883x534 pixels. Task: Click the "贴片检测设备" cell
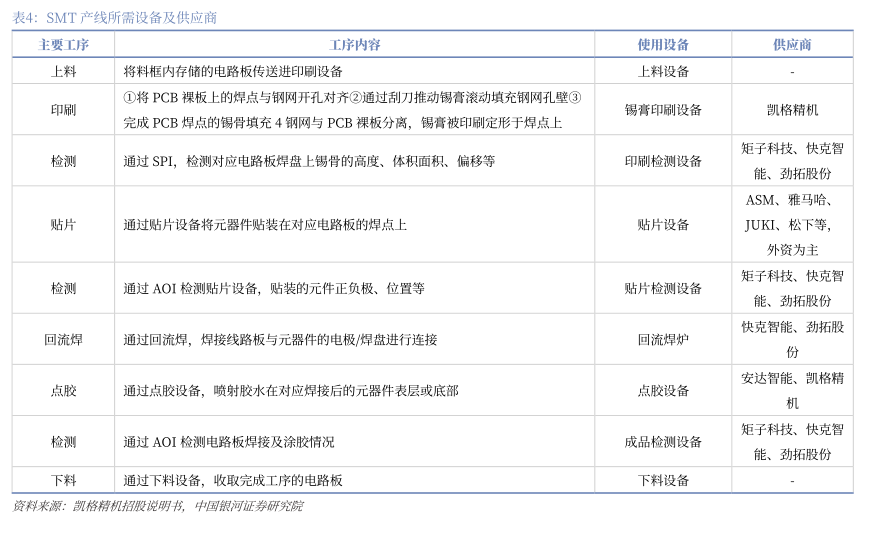click(663, 289)
